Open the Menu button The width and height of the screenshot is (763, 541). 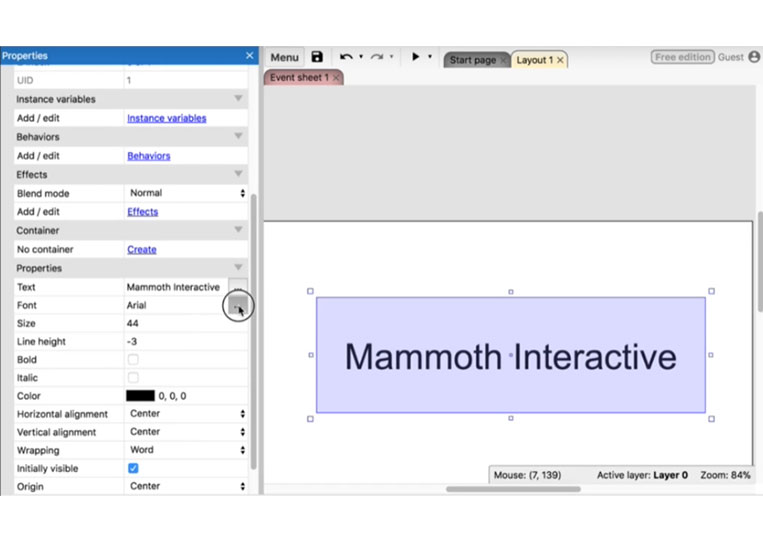pyautogui.click(x=284, y=57)
